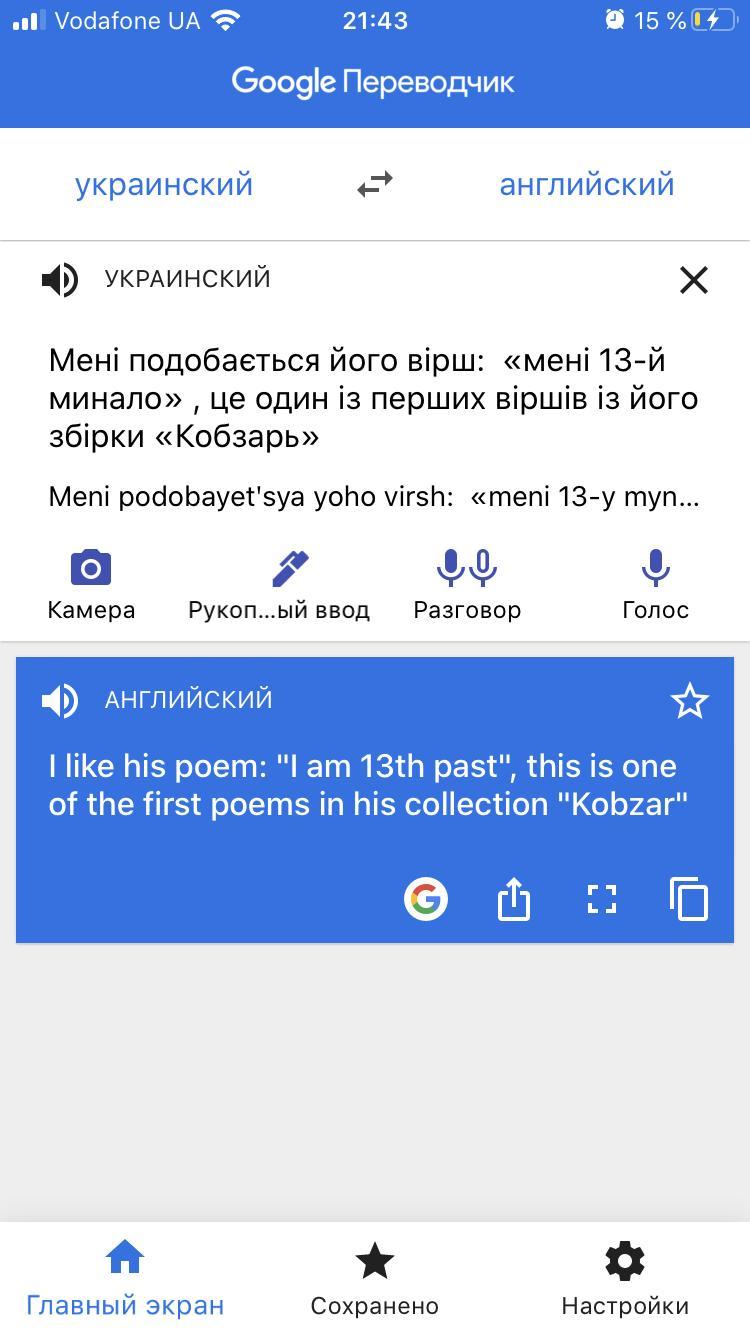
Task: Choose source language украинский
Action: click(164, 184)
